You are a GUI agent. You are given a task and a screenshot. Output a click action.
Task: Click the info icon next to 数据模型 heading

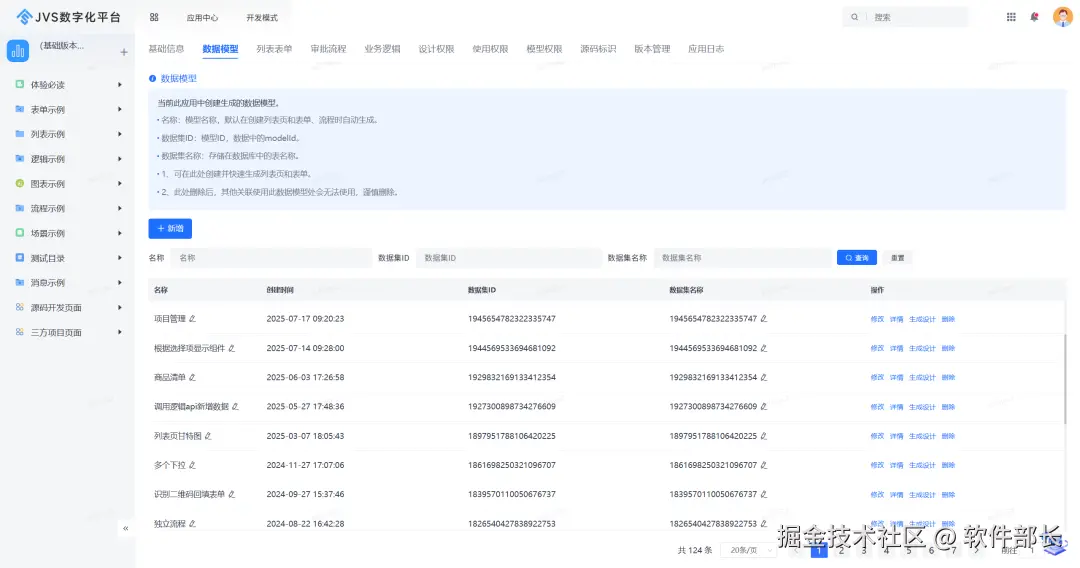click(x=152, y=78)
